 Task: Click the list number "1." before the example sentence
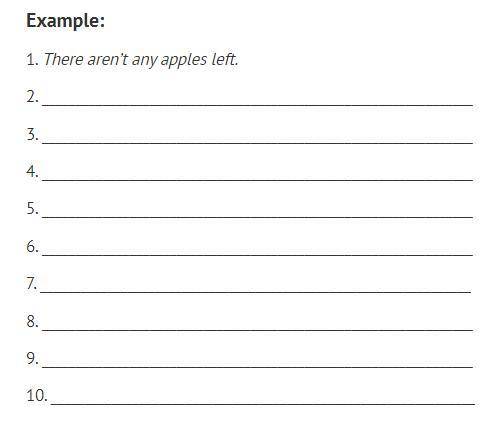(x=33, y=60)
